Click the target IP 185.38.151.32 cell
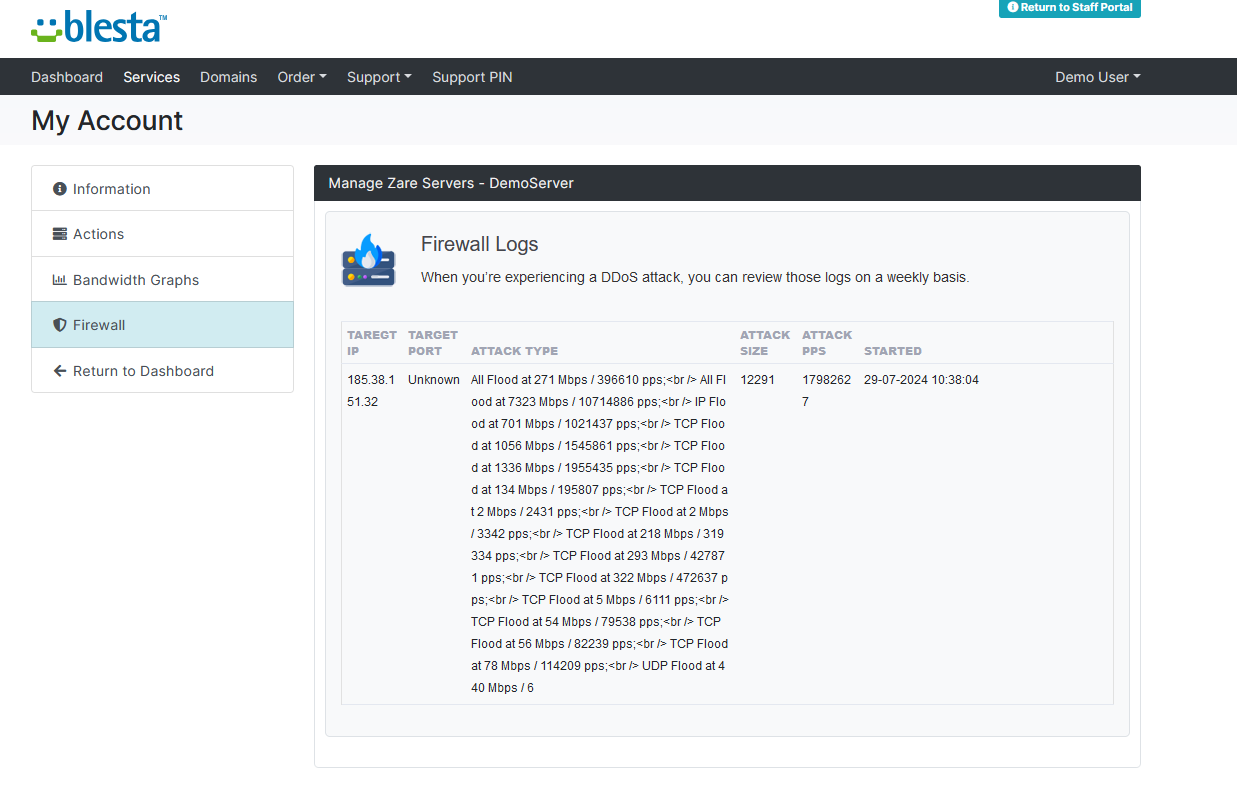Image resolution: width=1237 pixels, height=792 pixels. pos(371,391)
